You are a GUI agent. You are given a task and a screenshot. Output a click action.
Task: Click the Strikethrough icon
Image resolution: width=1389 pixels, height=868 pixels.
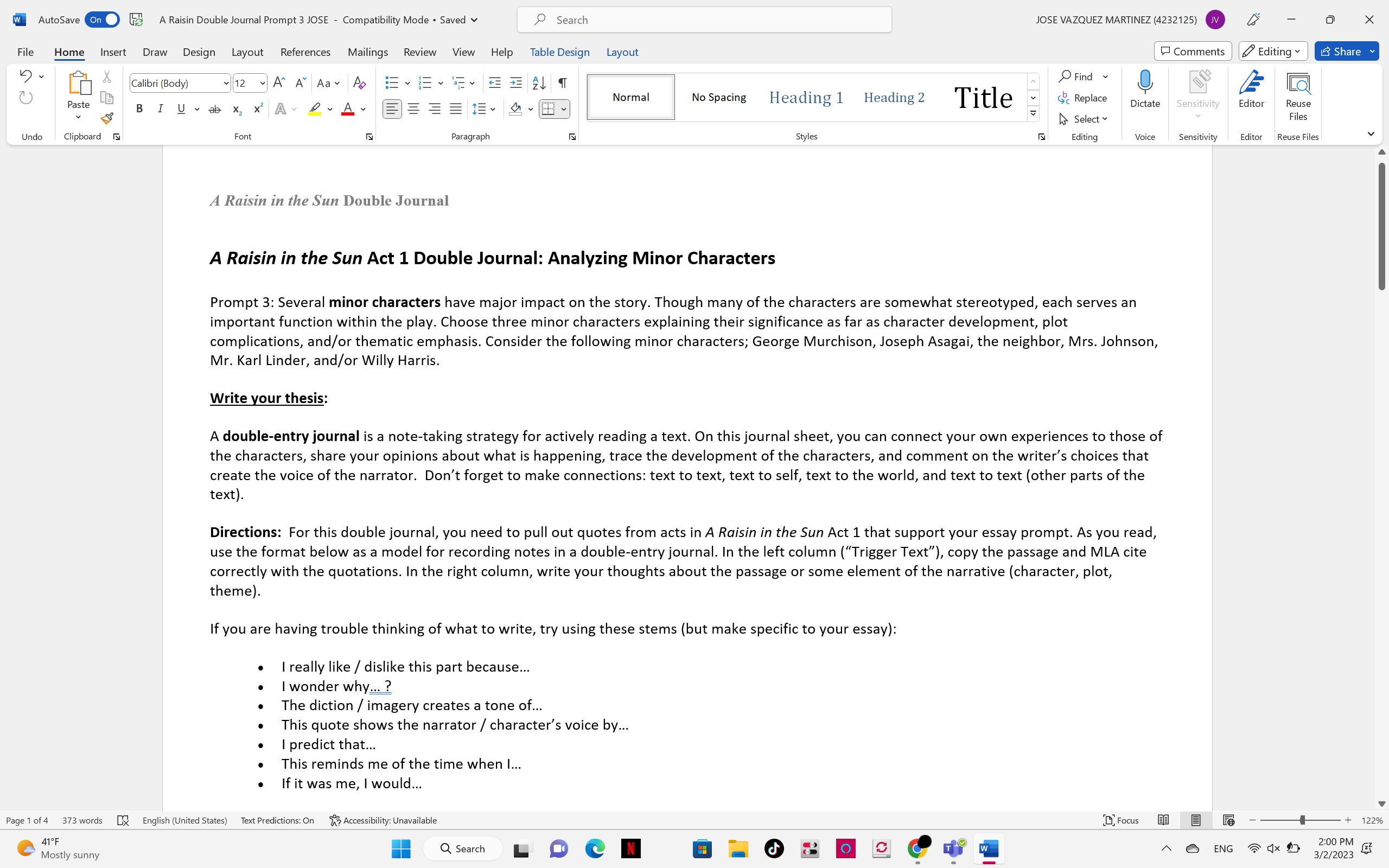click(215, 109)
